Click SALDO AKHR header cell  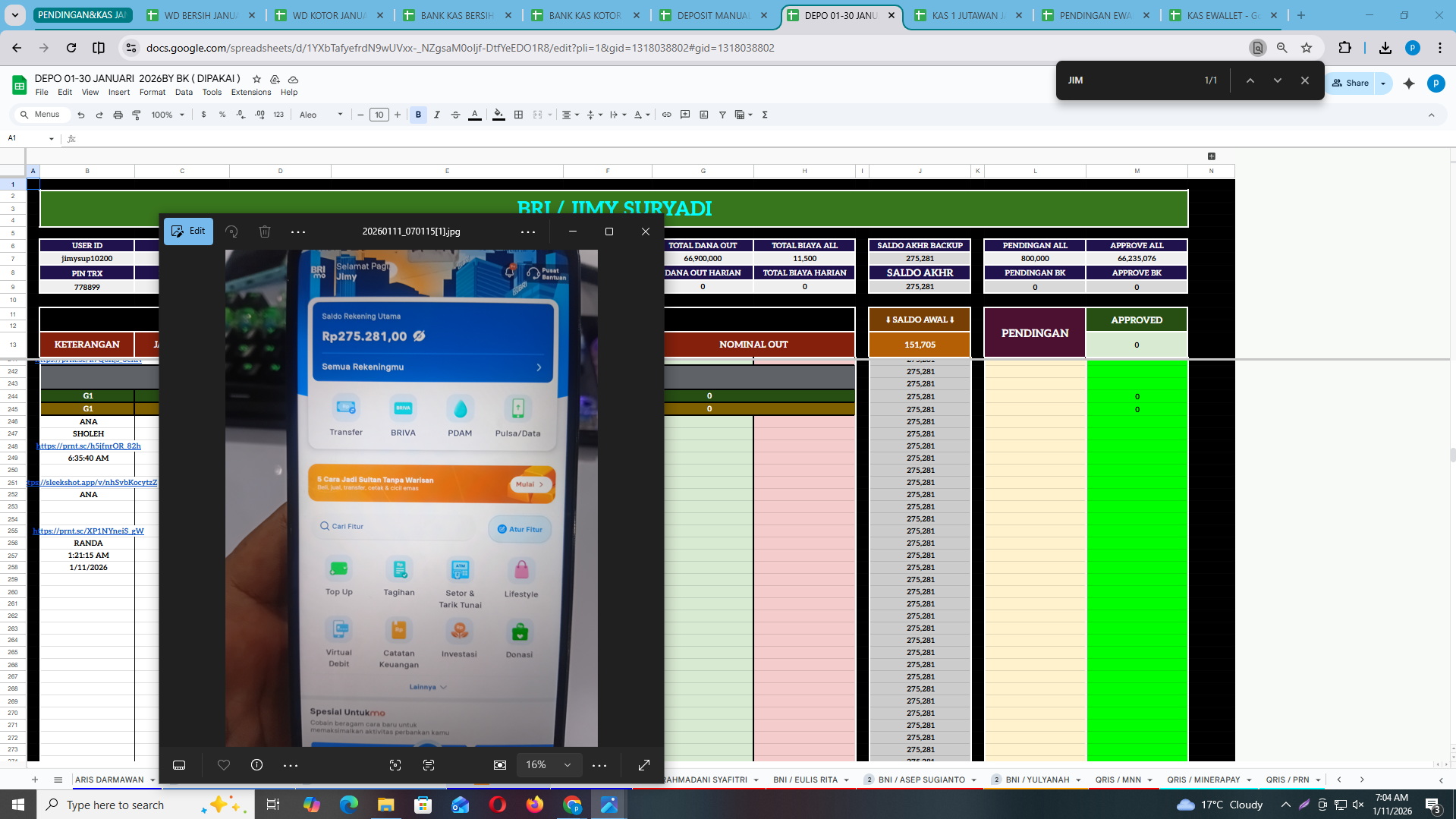[920, 272]
